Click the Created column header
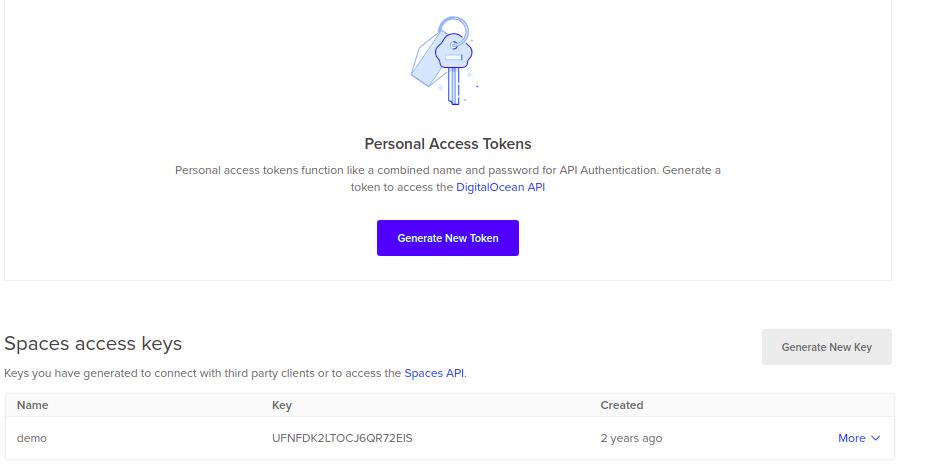Image resolution: width=936 pixels, height=470 pixels. 622,405
